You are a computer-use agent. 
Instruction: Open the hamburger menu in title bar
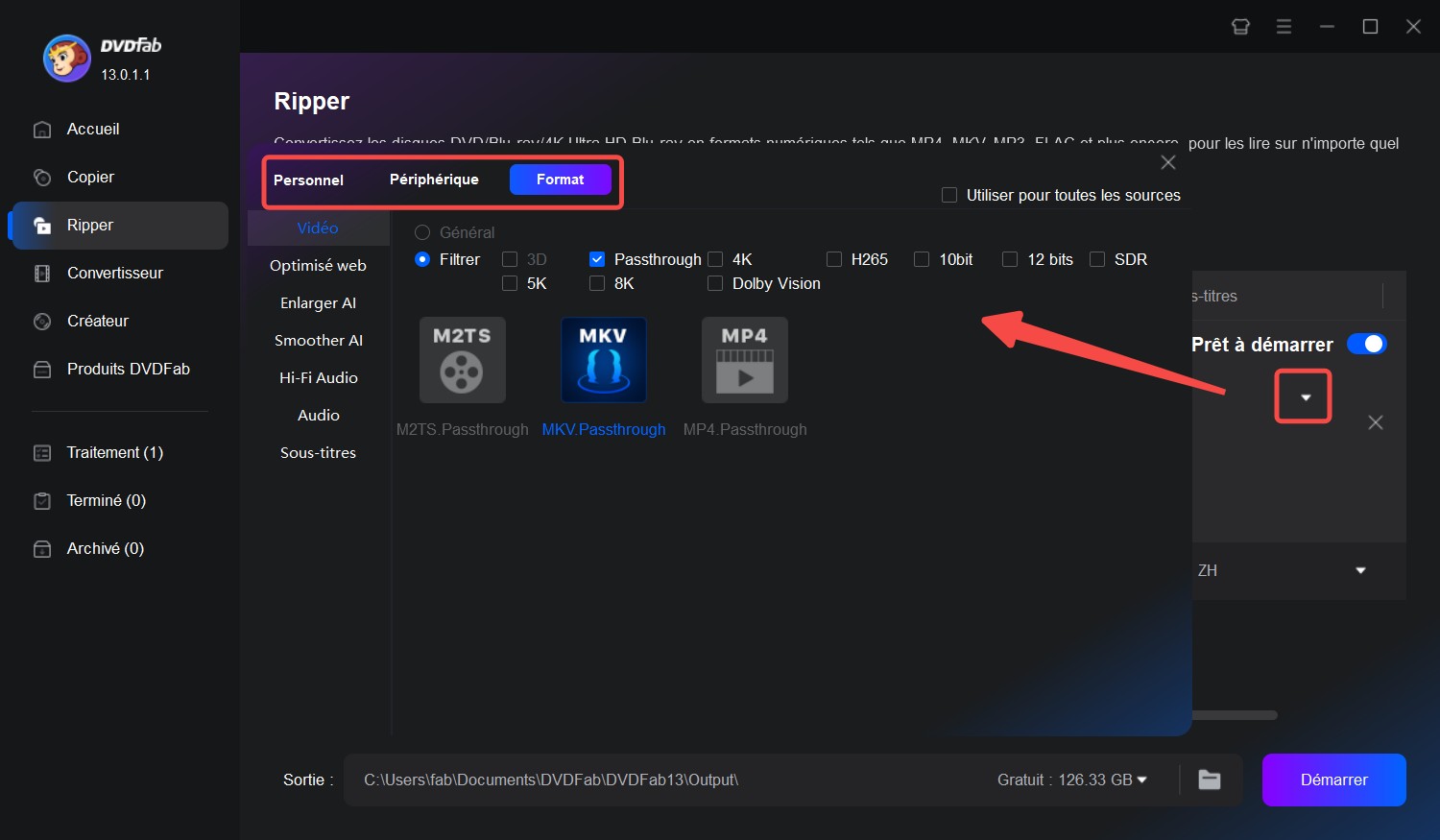1284,27
